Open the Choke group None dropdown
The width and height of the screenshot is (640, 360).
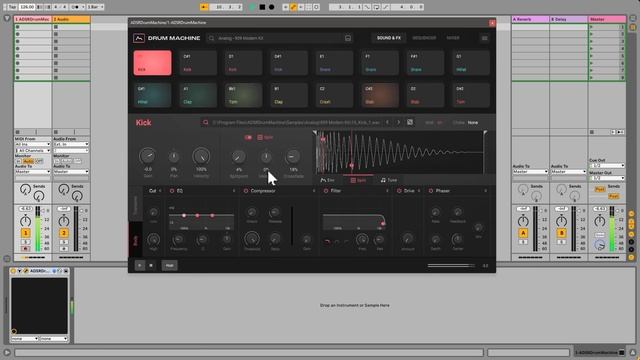click(x=473, y=122)
